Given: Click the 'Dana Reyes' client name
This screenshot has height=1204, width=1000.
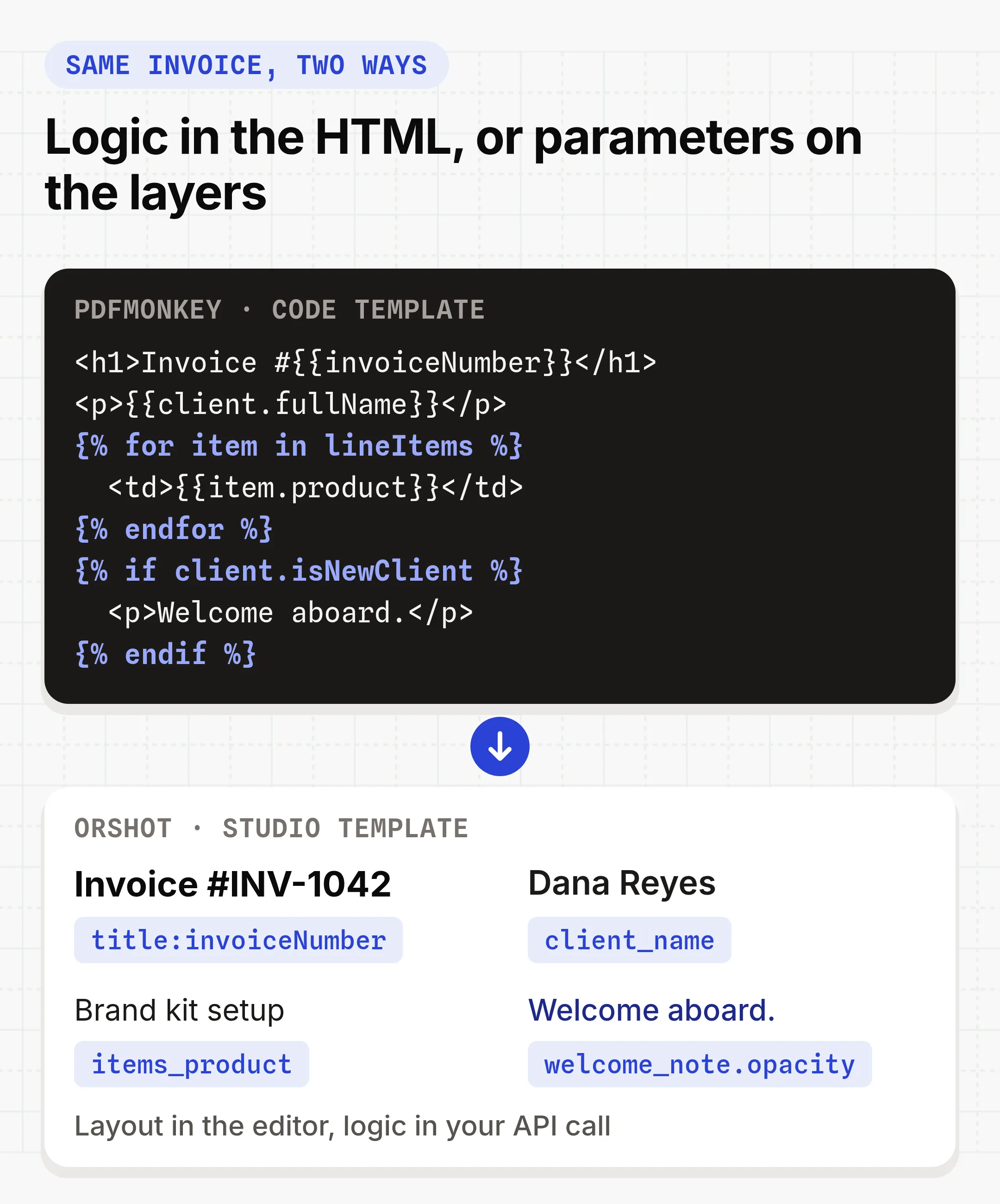Looking at the screenshot, I should pyautogui.click(x=622, y=883).
